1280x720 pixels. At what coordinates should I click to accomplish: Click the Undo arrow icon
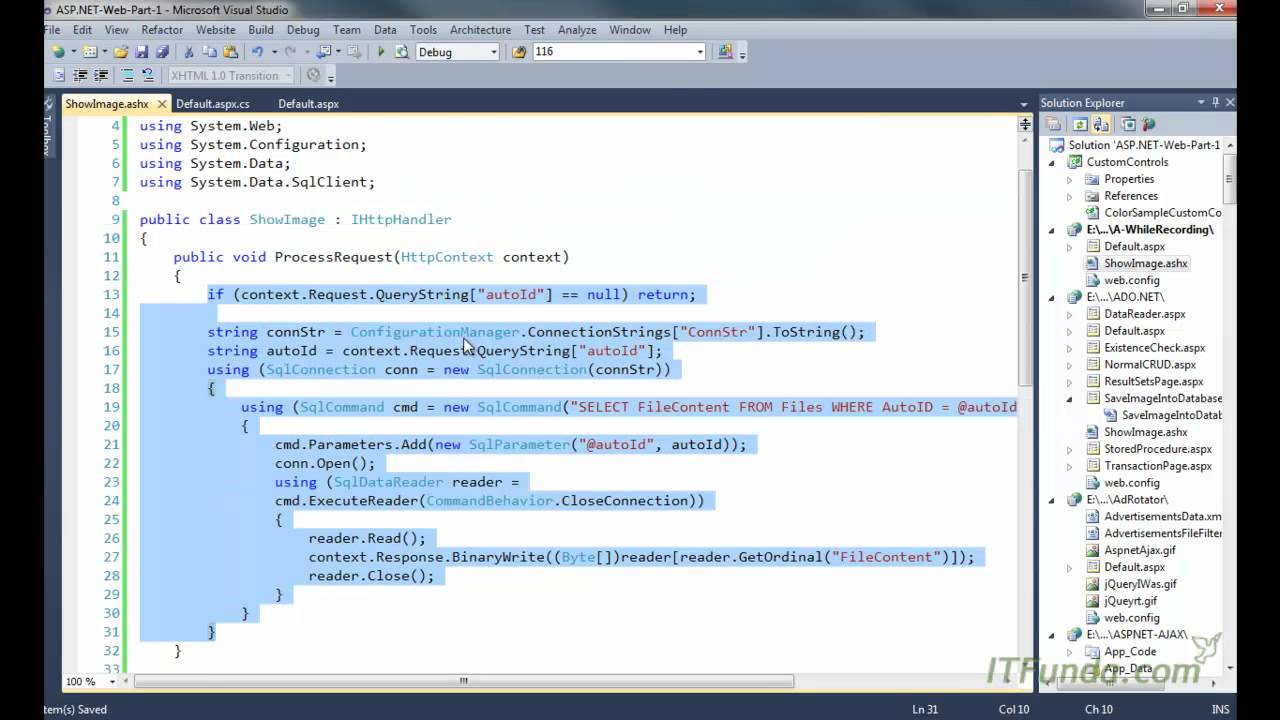[x=257, y=52]
